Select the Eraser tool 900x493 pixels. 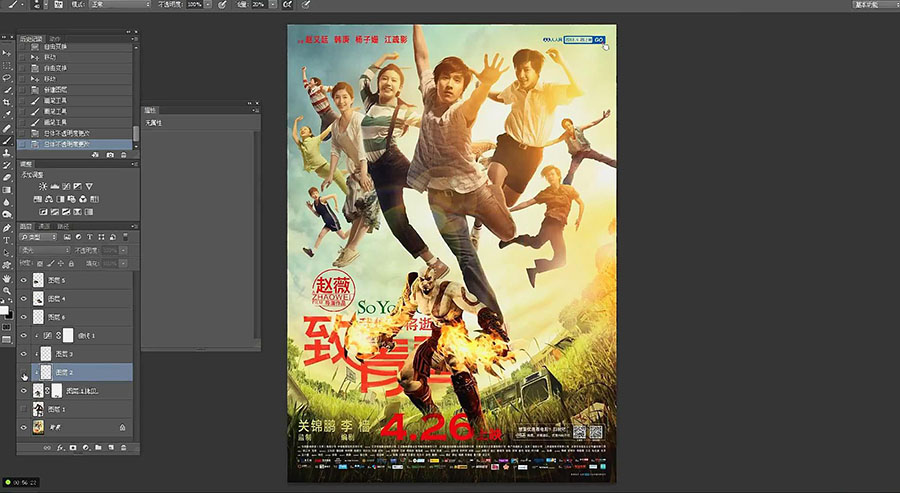click(7, 177)
